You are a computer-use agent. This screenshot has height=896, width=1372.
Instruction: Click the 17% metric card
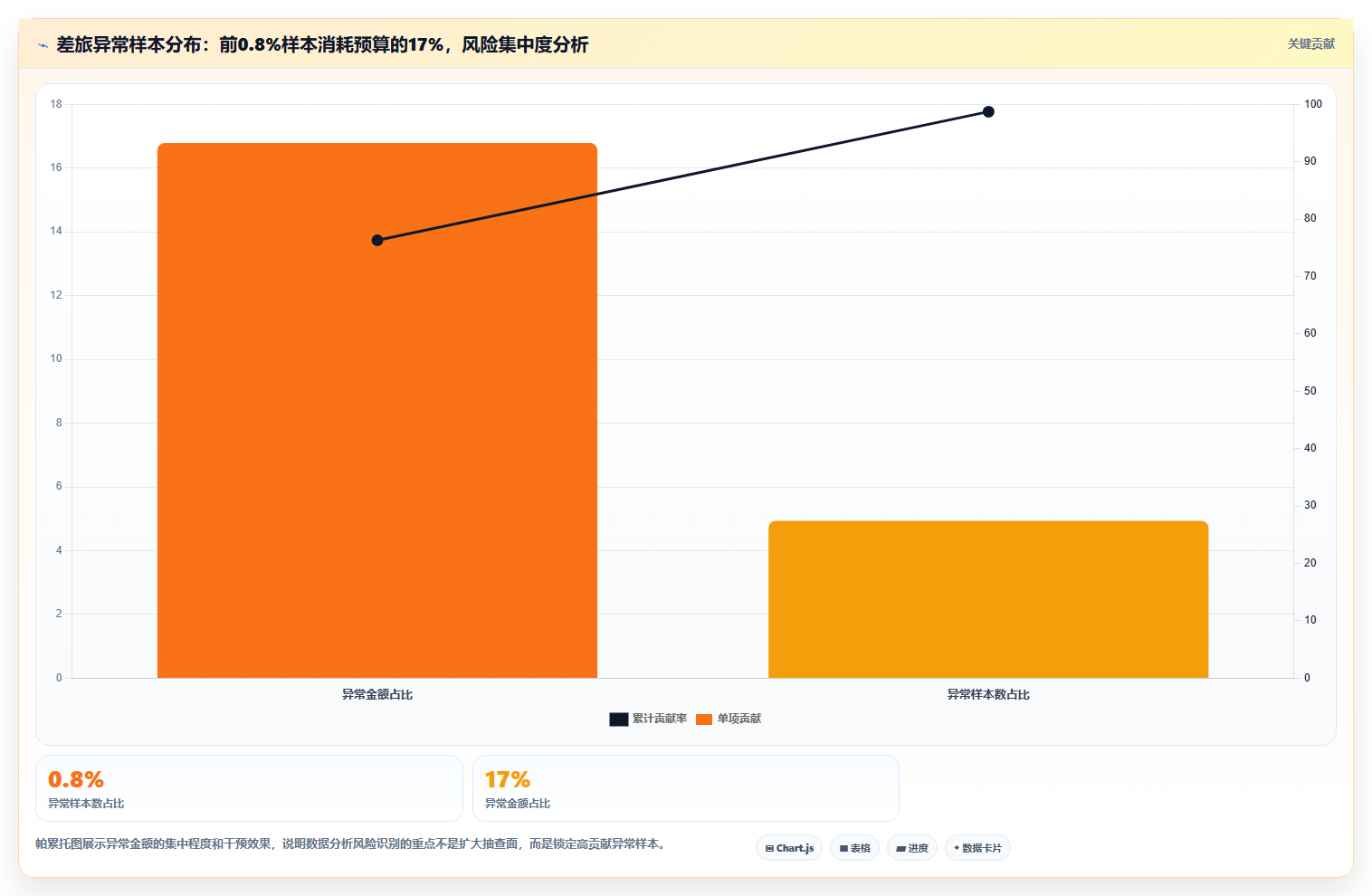point(686,788)
